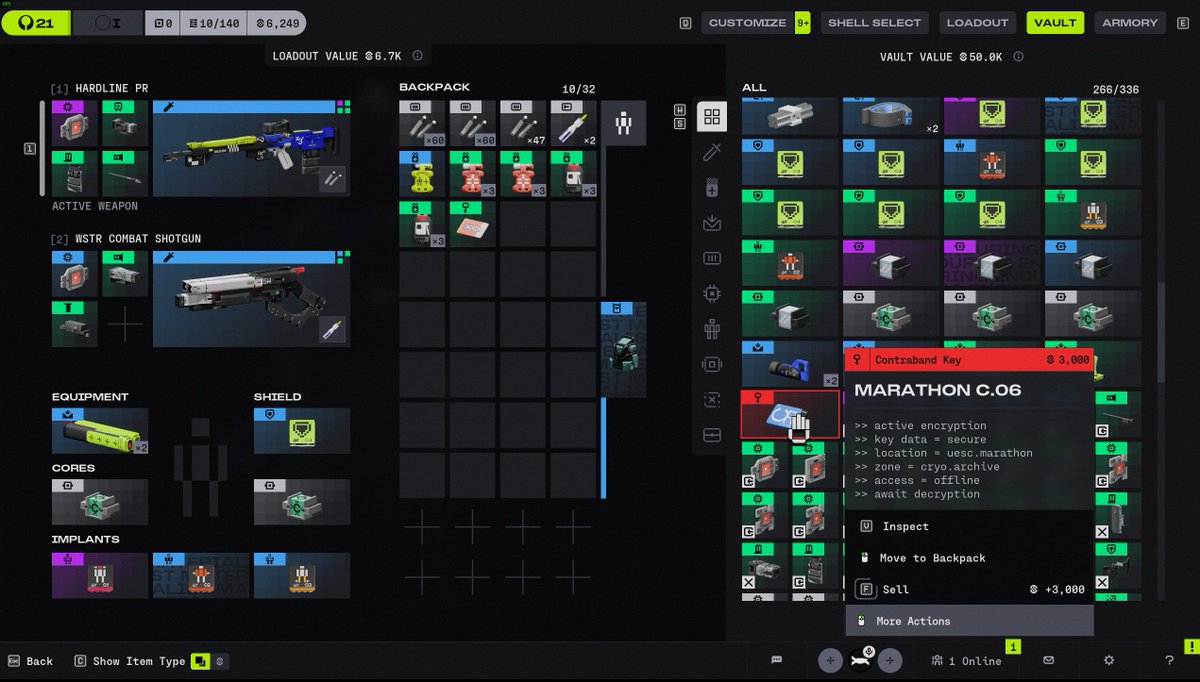
Task: Select the equipped shield slot
Action: [x=302, y=430]
